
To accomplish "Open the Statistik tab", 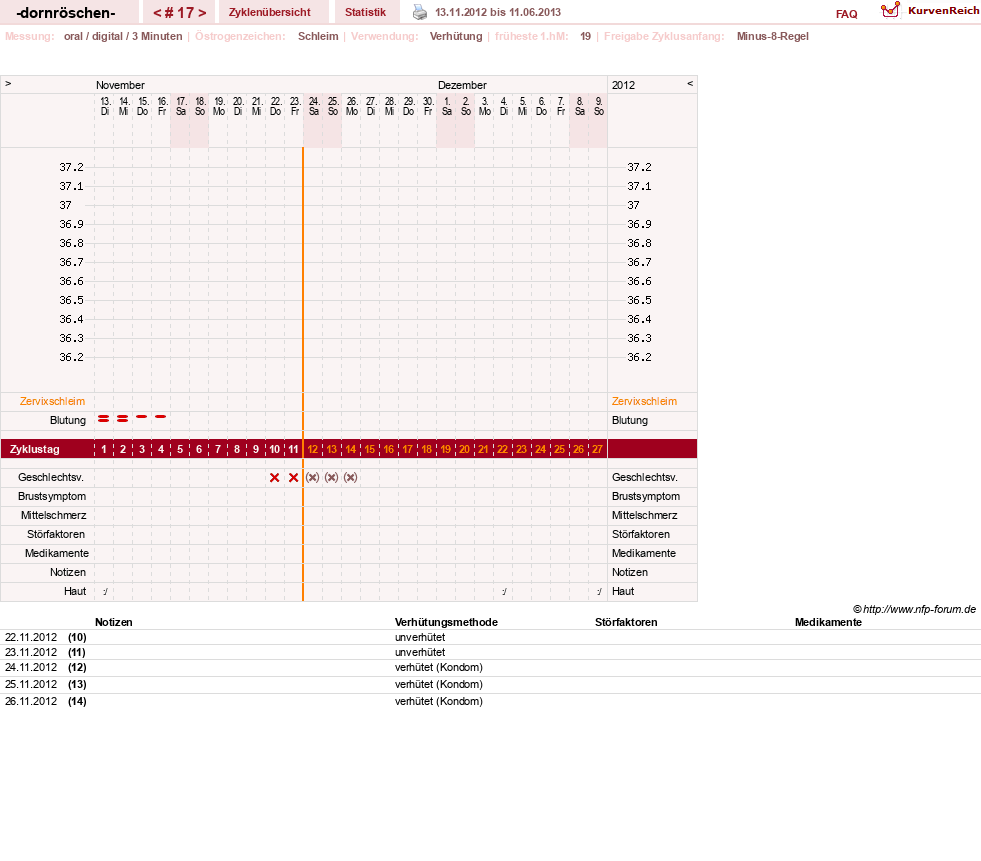I will point(365,12).
